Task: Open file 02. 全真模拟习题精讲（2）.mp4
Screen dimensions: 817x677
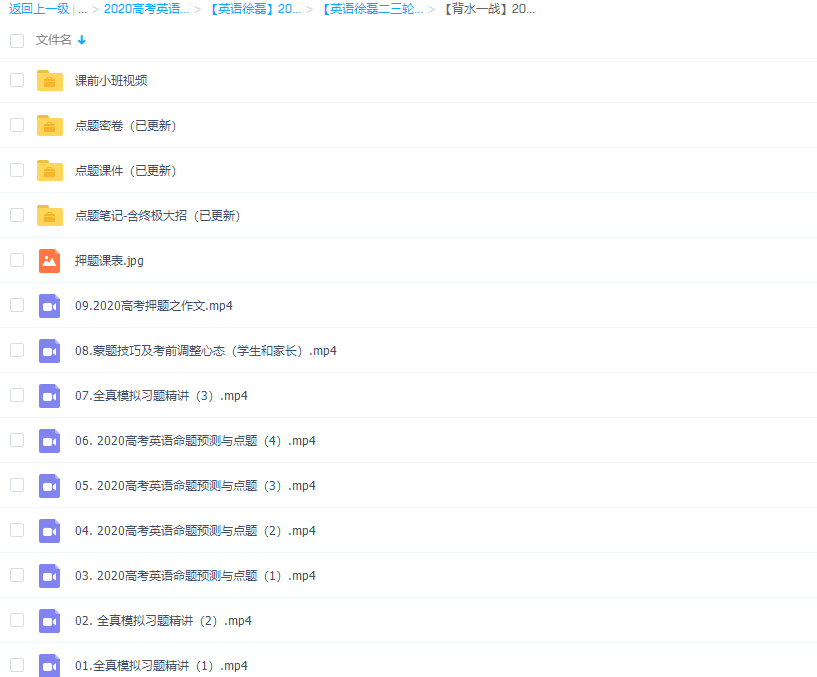Action: click(x=163, y=621)
